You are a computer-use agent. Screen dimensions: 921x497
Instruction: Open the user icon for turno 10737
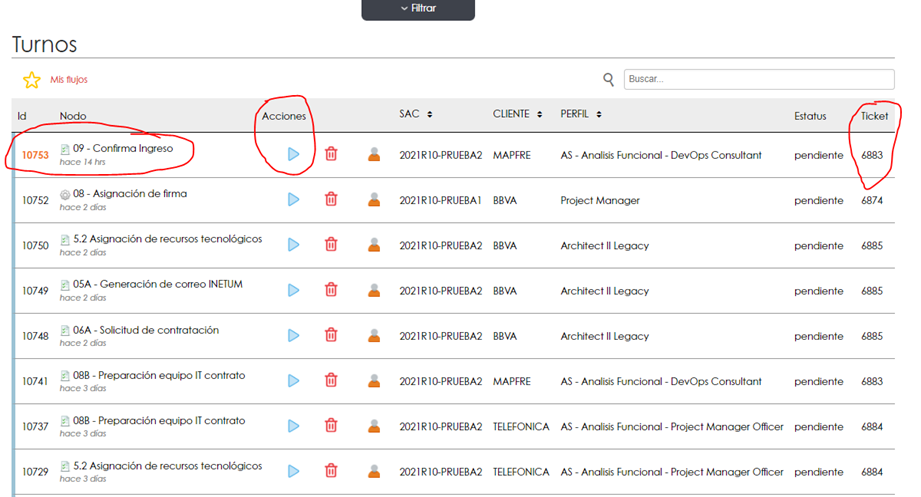[374, 426]
